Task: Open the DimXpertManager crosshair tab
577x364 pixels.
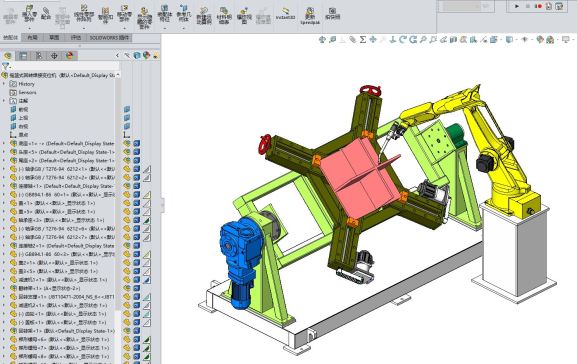Action: point(54,56)
